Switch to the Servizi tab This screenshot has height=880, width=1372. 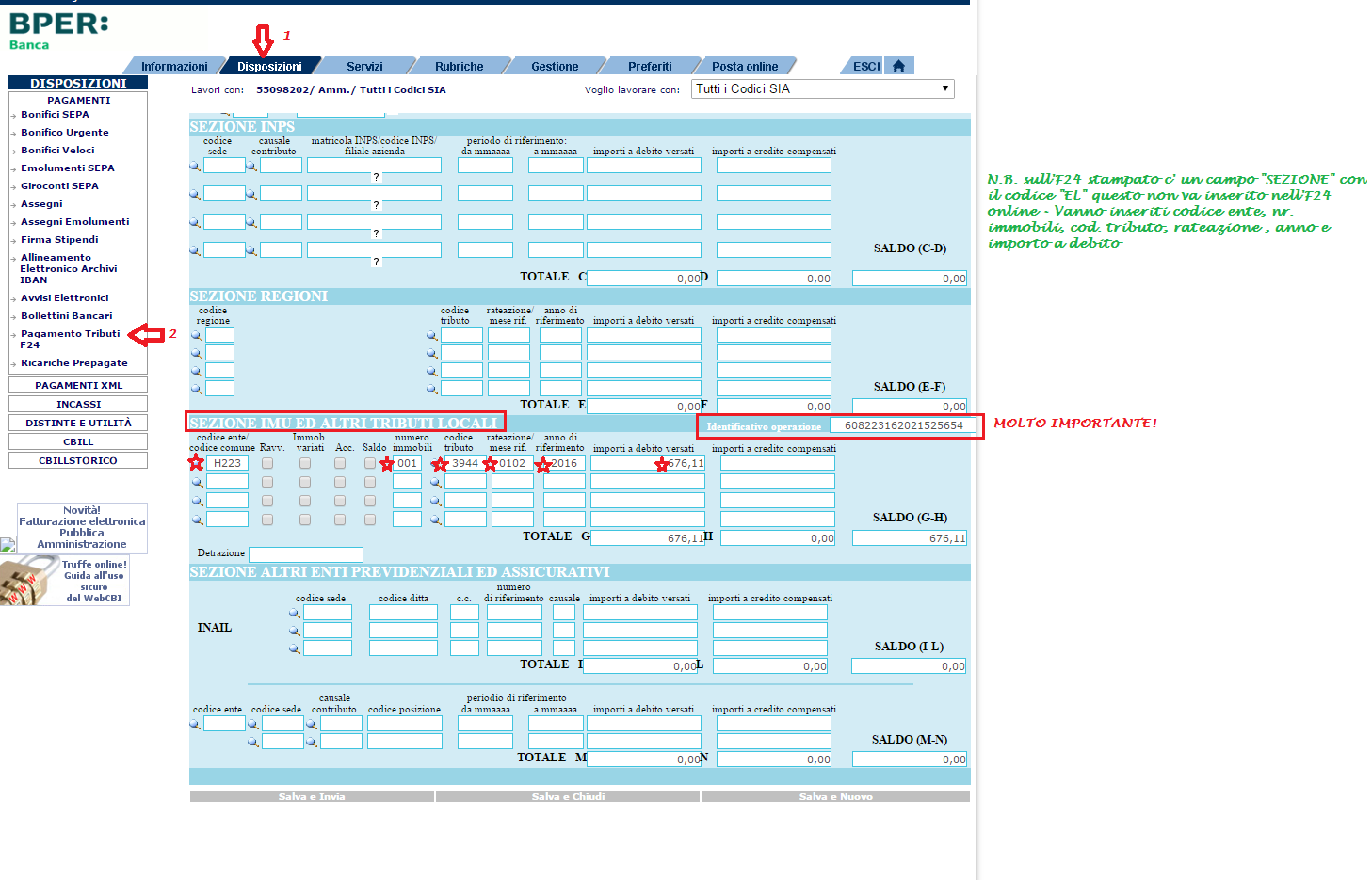[x=364, y=66]
